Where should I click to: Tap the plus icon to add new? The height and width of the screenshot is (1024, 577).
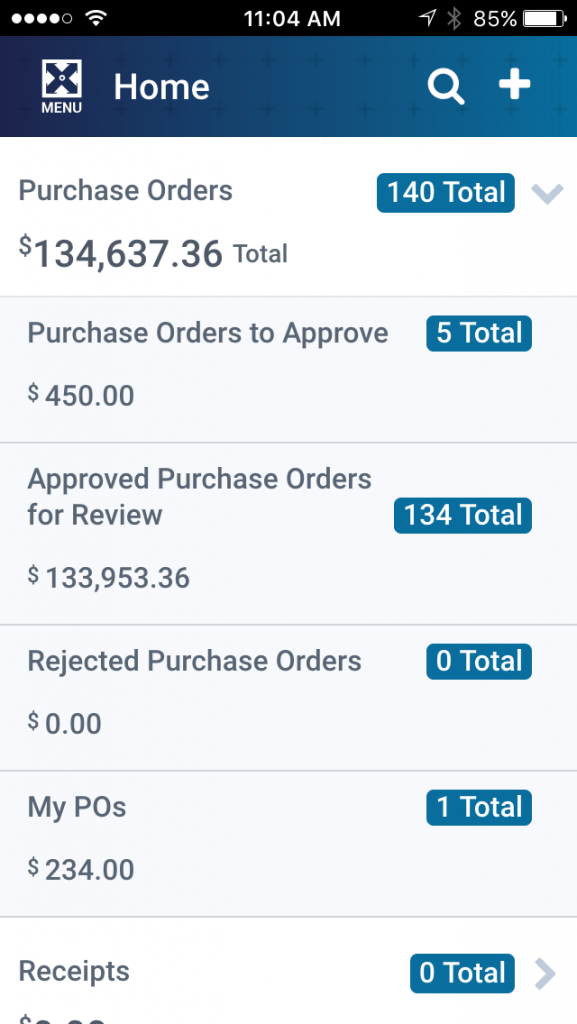515,85
